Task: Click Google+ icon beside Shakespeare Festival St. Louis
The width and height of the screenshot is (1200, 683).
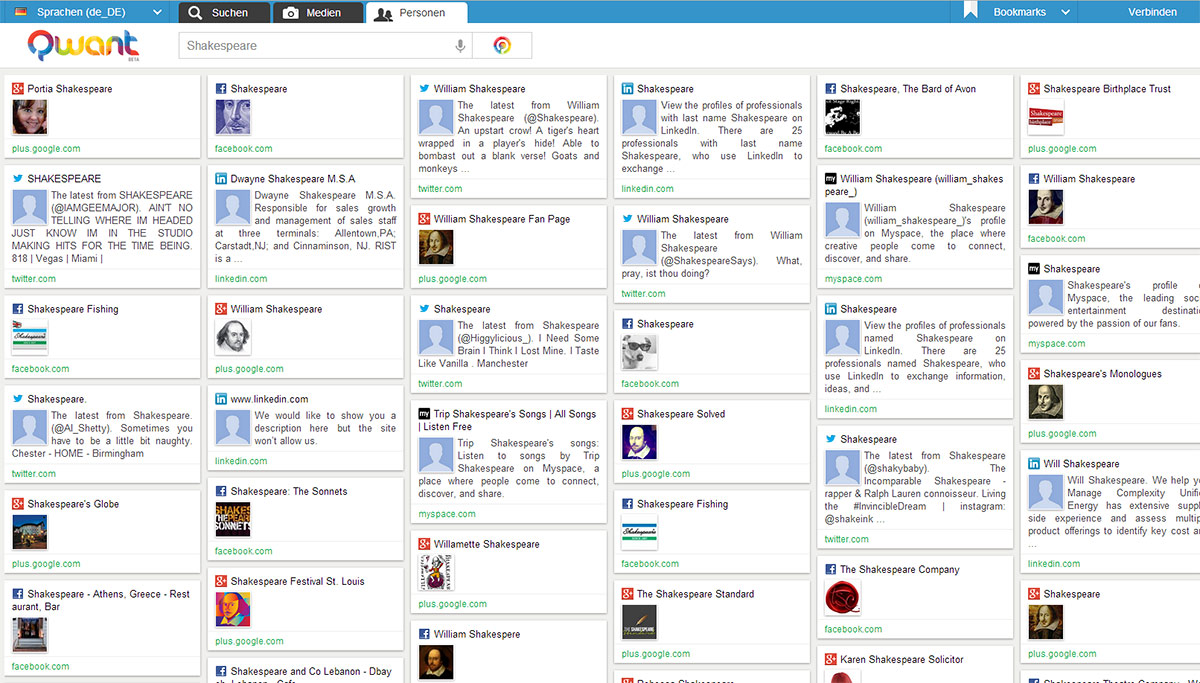Action: coord(221,581)
